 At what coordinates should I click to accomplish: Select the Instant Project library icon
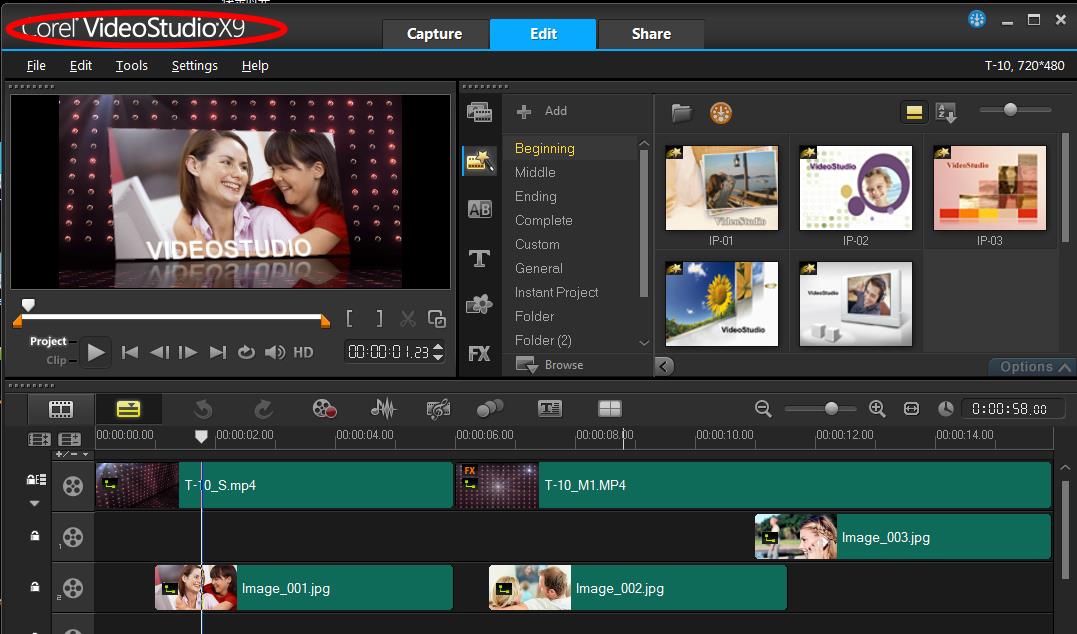click(x=479, y=160)
